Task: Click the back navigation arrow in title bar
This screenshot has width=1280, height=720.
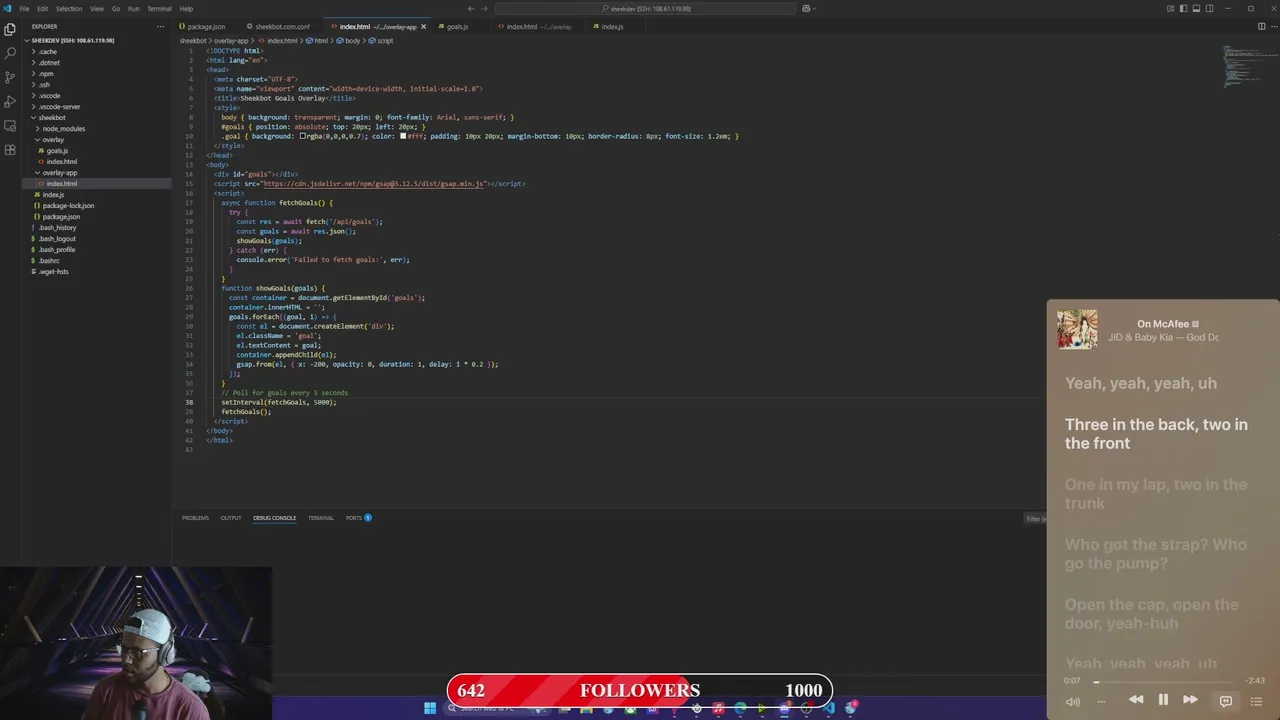Action: click(471, 8)
